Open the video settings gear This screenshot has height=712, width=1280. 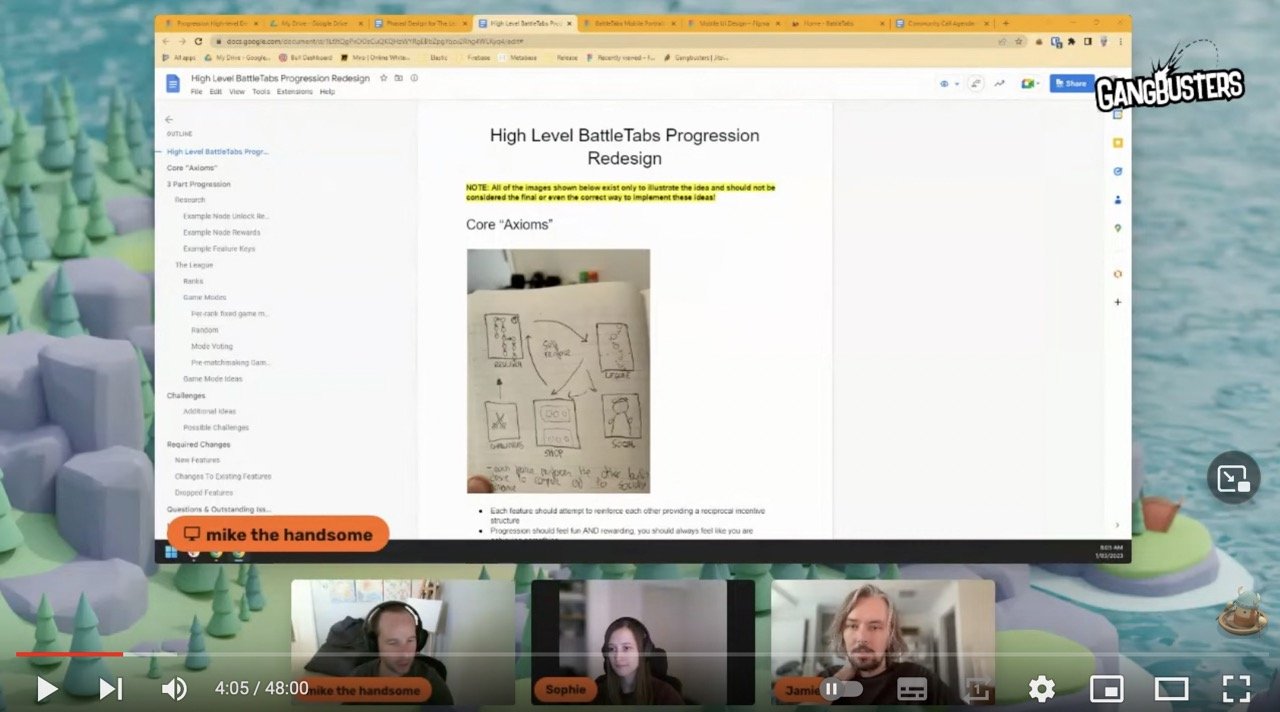tap(1042, 688)
